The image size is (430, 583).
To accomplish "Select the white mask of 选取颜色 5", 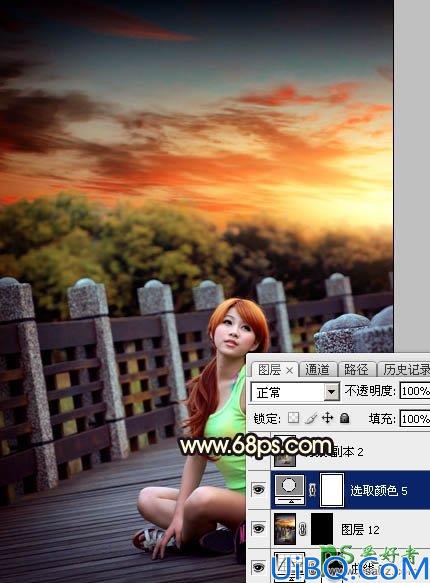I will (x=332, y=490).
